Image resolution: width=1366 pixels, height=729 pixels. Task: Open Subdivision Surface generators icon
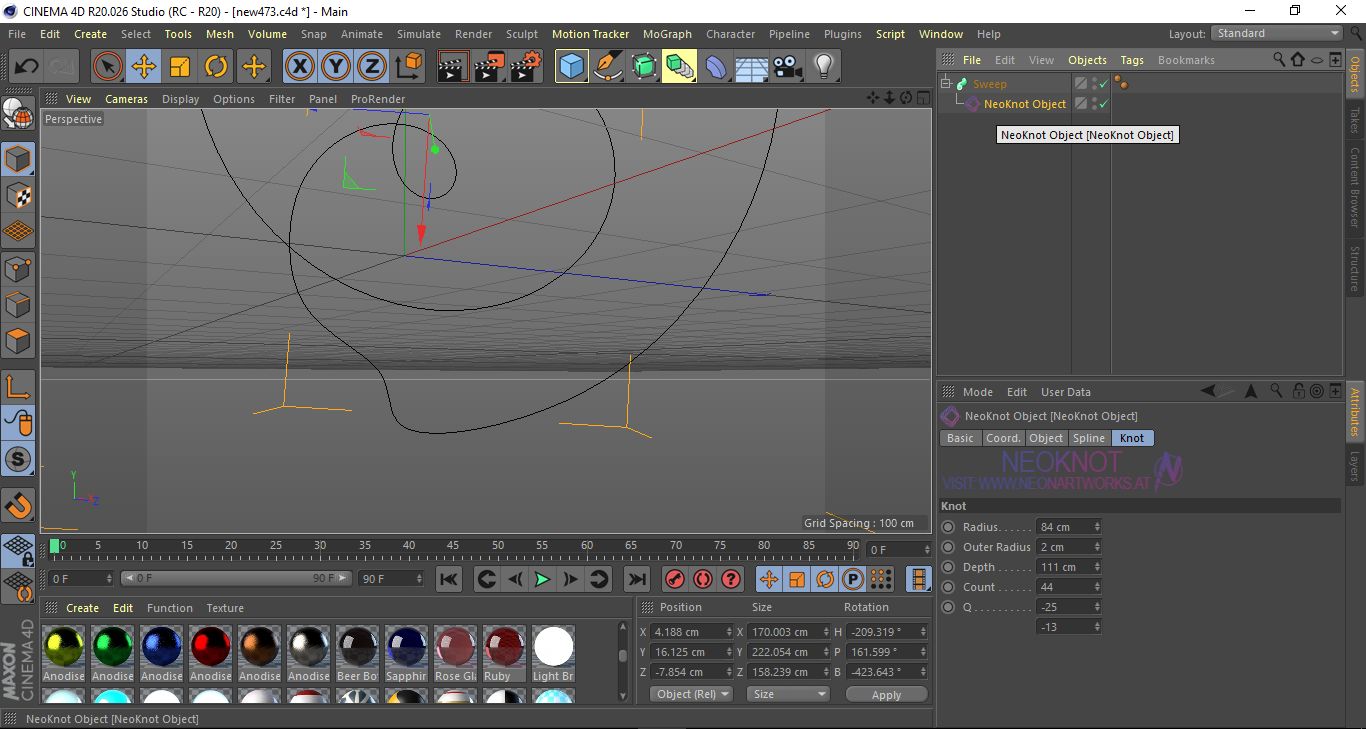tap(644, 67)
